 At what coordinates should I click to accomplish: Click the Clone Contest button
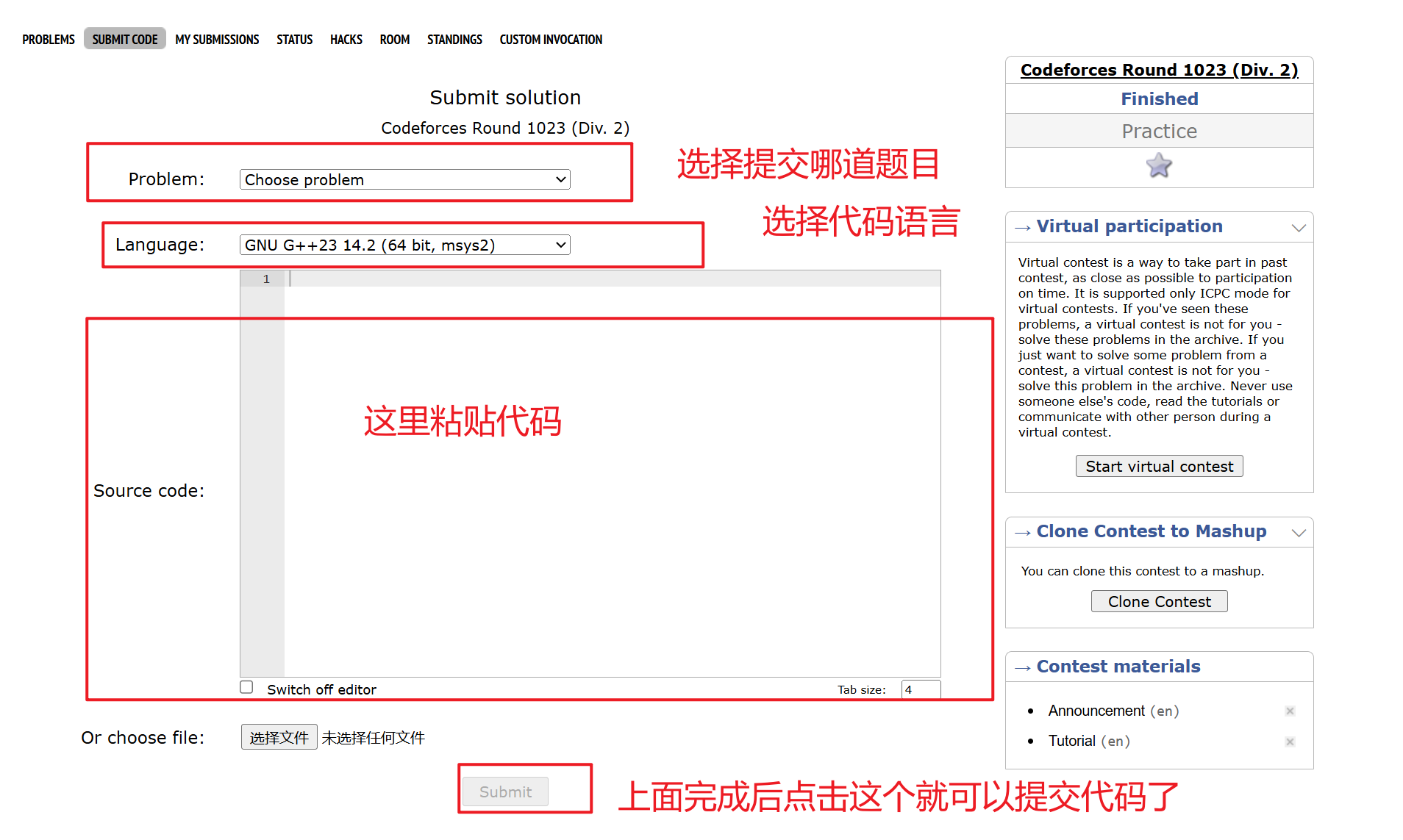click(1159, 600)
